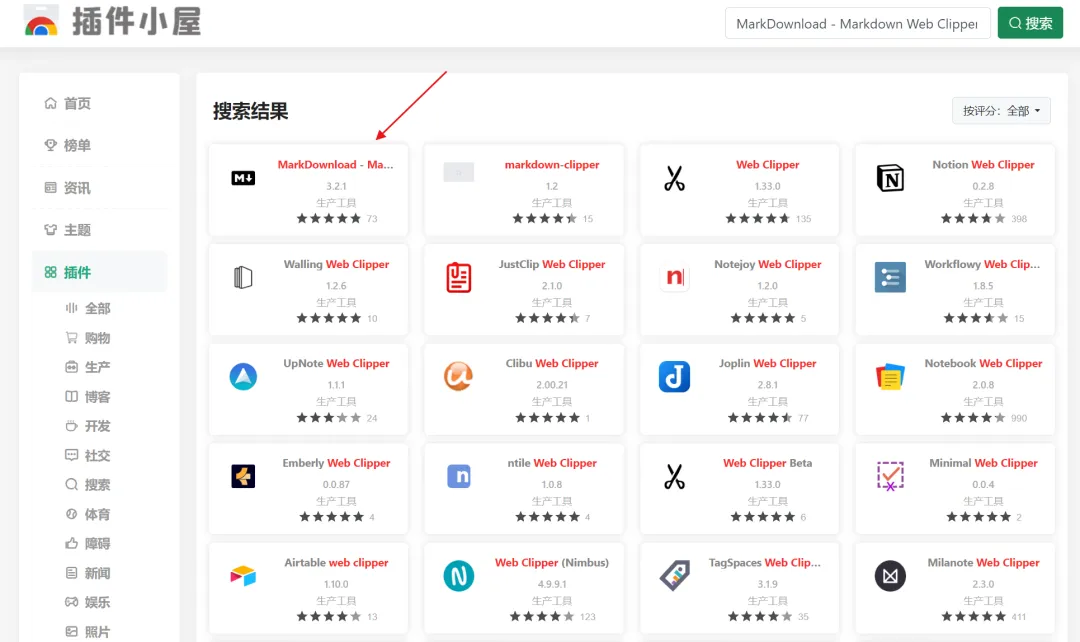Open the Notebook Web Clipper title link
This screenshot has height=642, width=1080.
tap(983, 363)
